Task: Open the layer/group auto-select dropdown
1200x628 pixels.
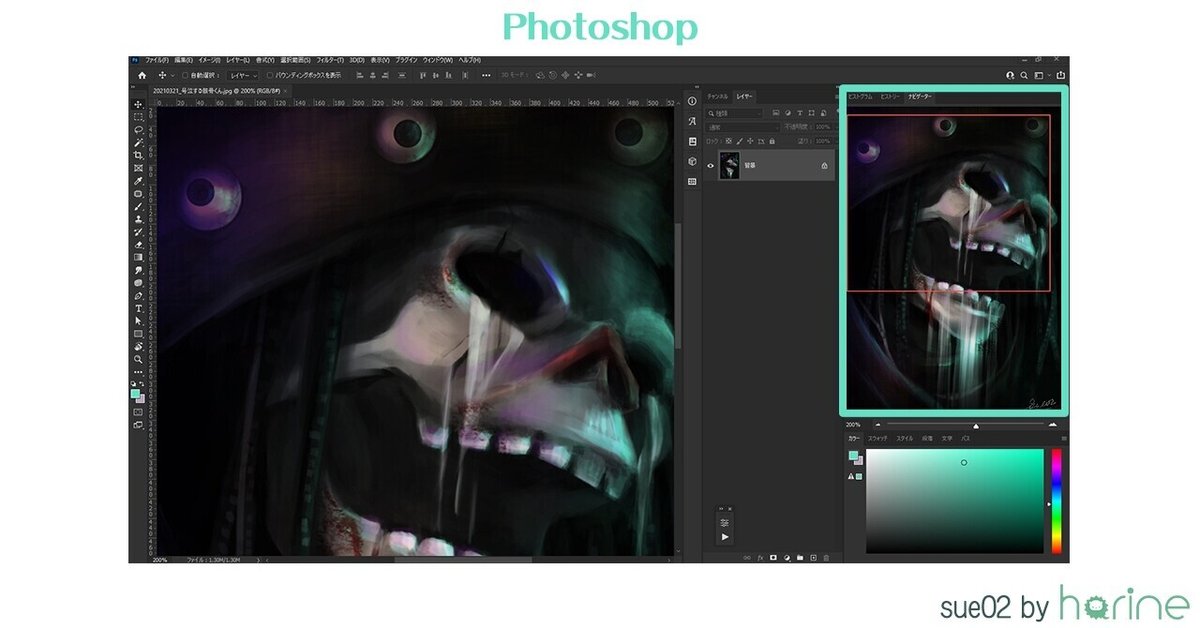Action: coord(243,75)
